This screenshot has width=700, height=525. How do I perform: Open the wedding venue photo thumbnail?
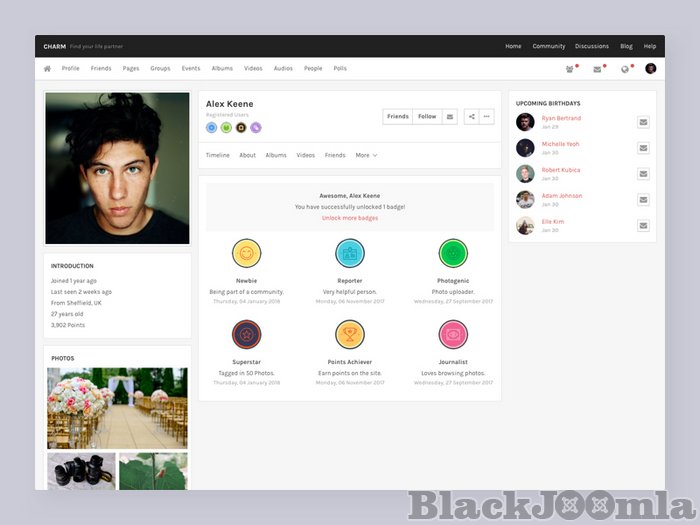point(117,408)
